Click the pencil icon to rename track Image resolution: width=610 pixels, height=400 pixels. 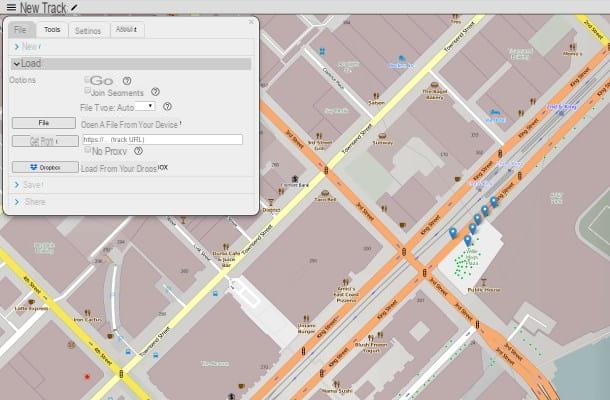[x=74, y=7]
